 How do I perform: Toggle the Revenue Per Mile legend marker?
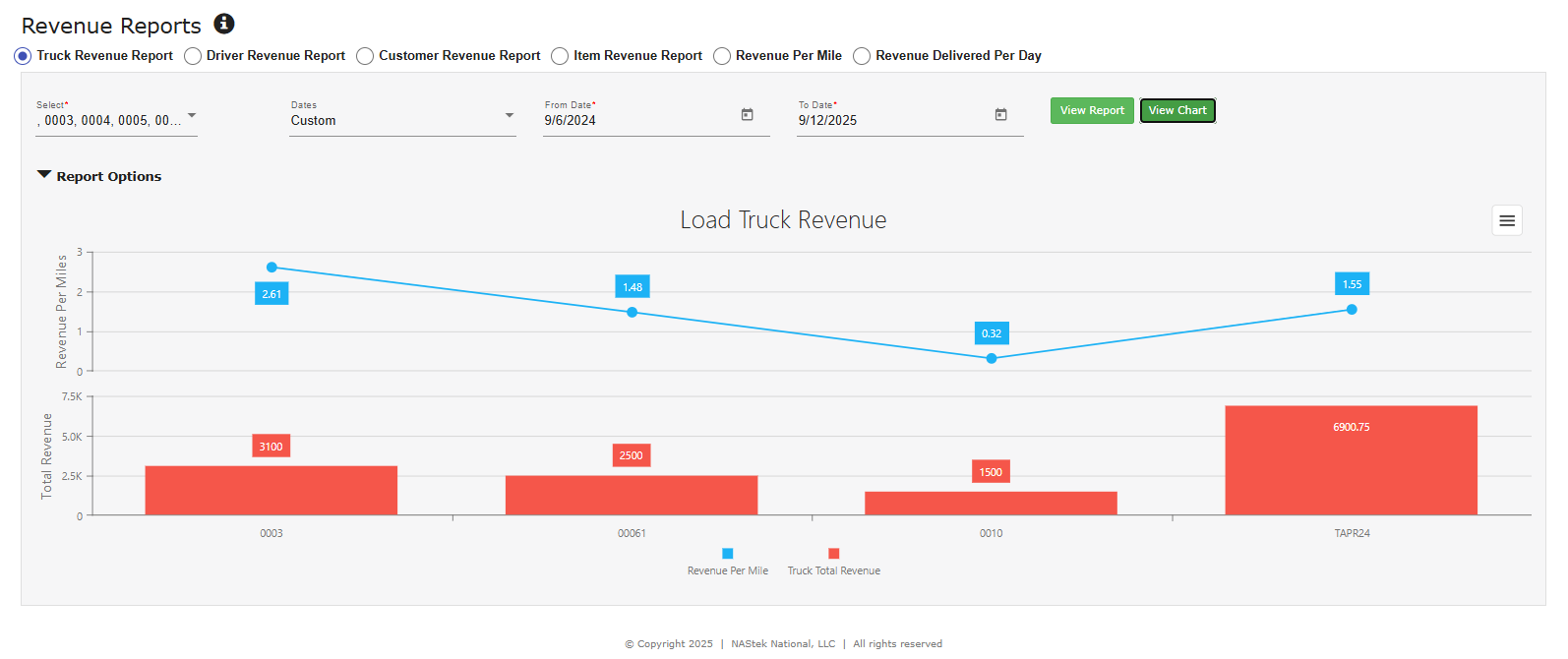(x=727, y=554)
